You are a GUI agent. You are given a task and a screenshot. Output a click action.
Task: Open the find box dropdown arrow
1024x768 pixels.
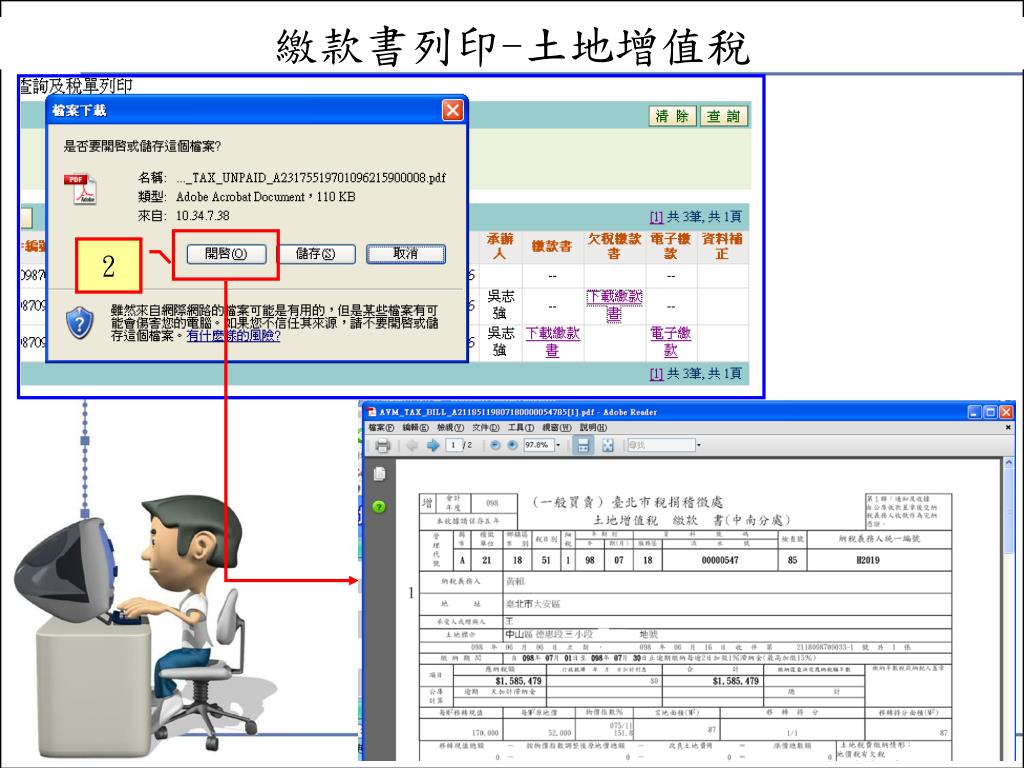point(699,445)
